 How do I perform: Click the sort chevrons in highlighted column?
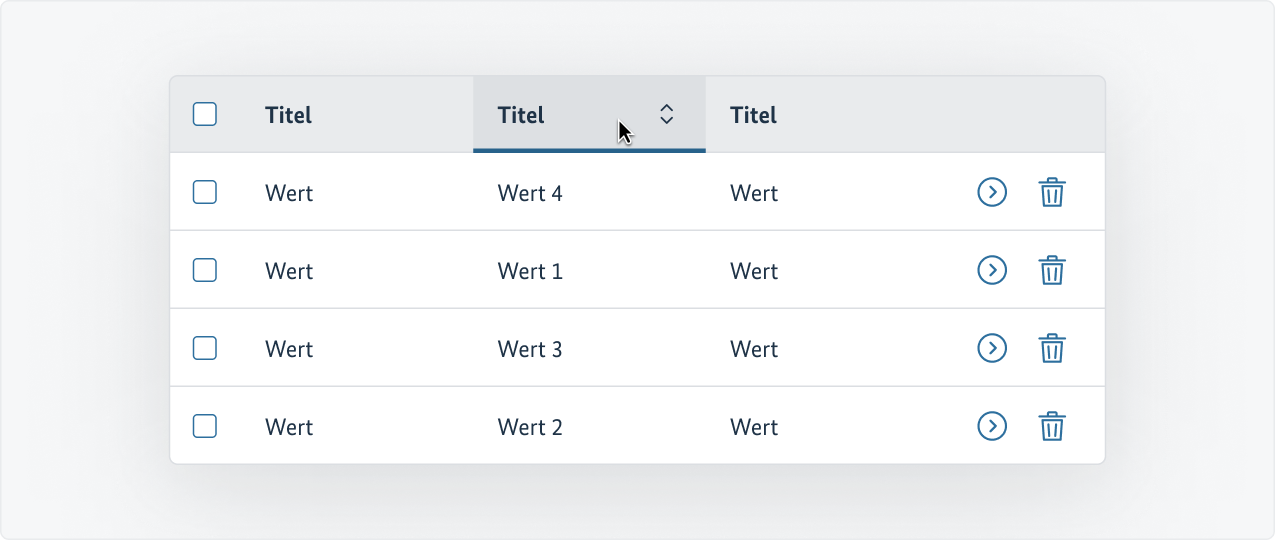(x=667, y=114)
